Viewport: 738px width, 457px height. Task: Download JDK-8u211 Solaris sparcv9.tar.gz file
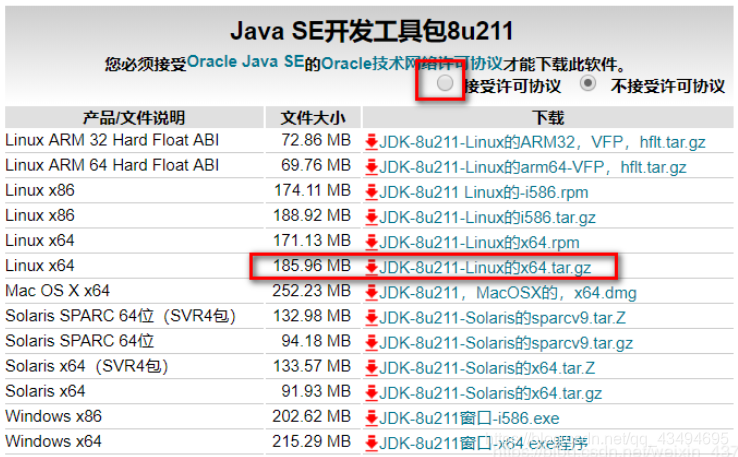click(506, 343)
